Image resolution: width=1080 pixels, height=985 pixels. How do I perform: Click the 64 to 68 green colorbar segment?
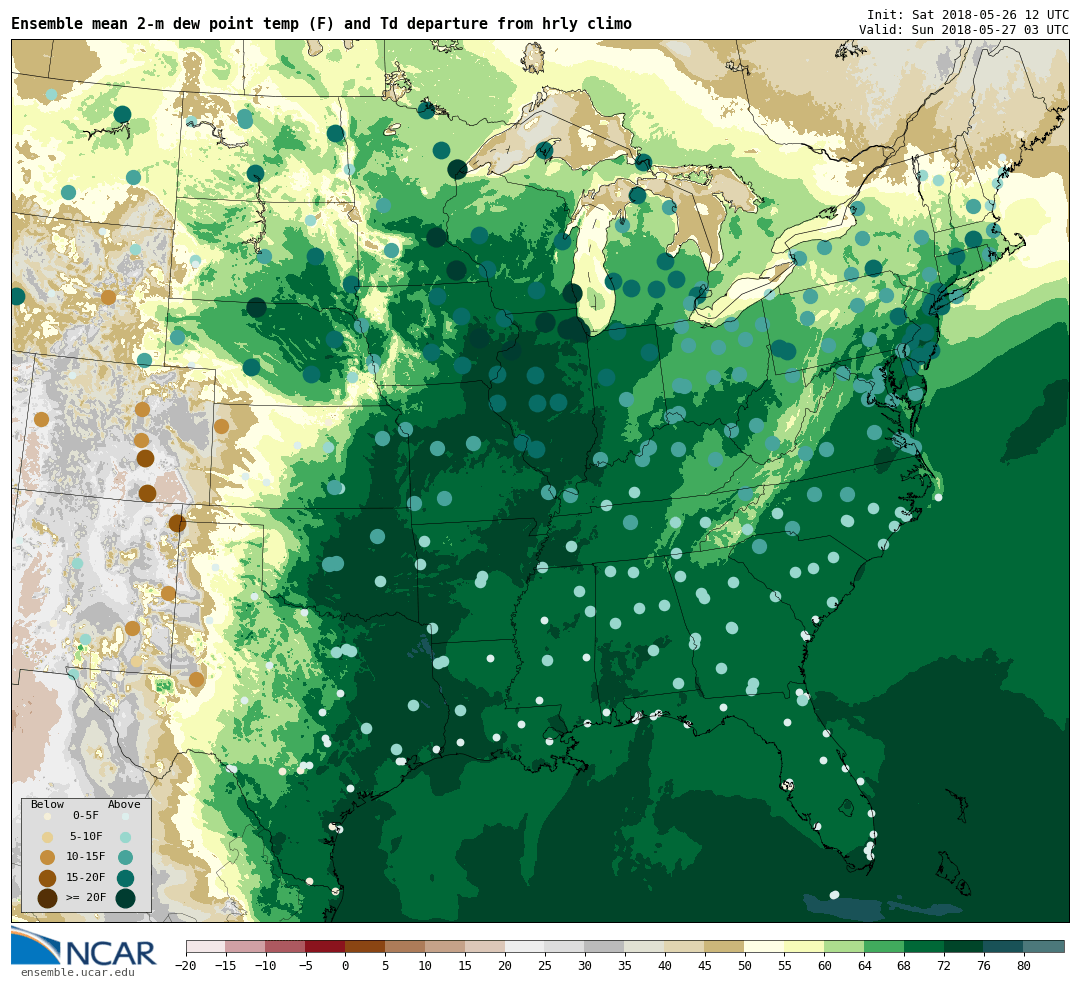[884, 946]
